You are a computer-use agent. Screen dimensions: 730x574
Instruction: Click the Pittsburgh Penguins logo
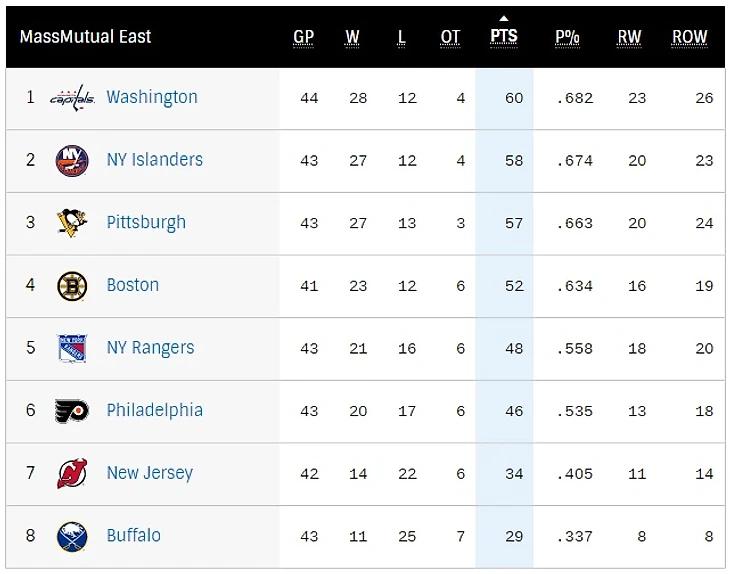[72, 223]
